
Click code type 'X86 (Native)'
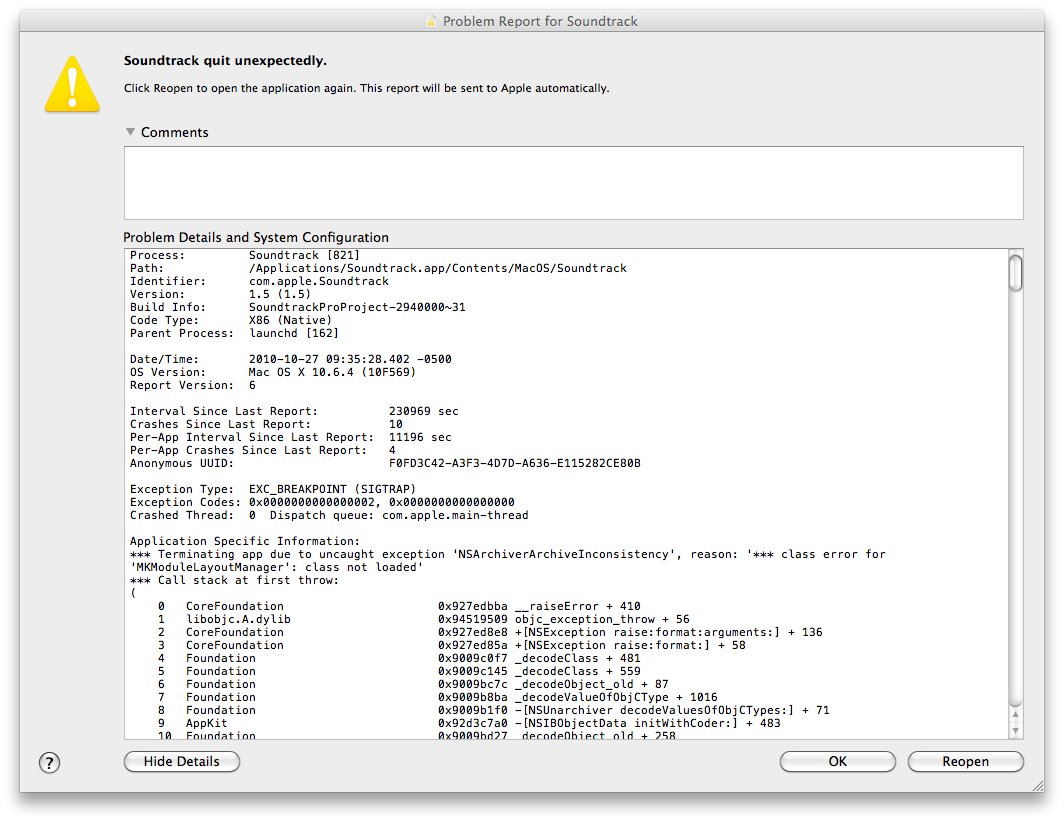click(x=290, y=320)
